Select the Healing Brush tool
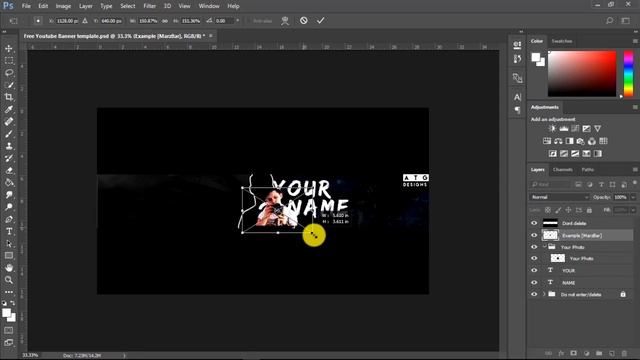Viewport: 640px width, 360px height. (x=9, y=122)
